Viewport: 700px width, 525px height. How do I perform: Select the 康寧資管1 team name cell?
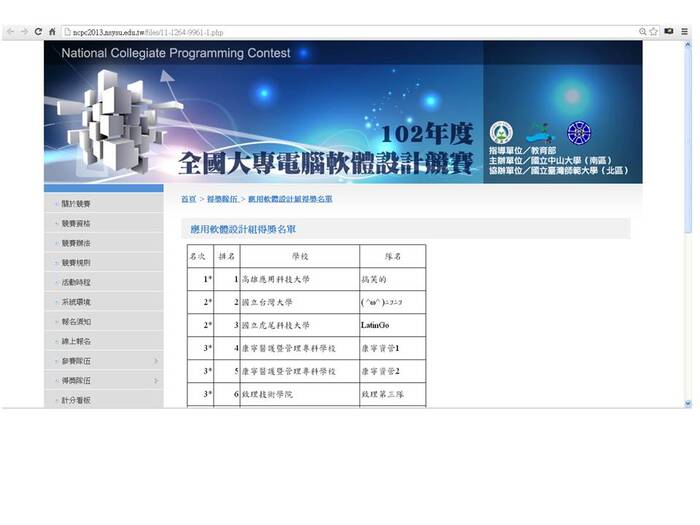393,348
